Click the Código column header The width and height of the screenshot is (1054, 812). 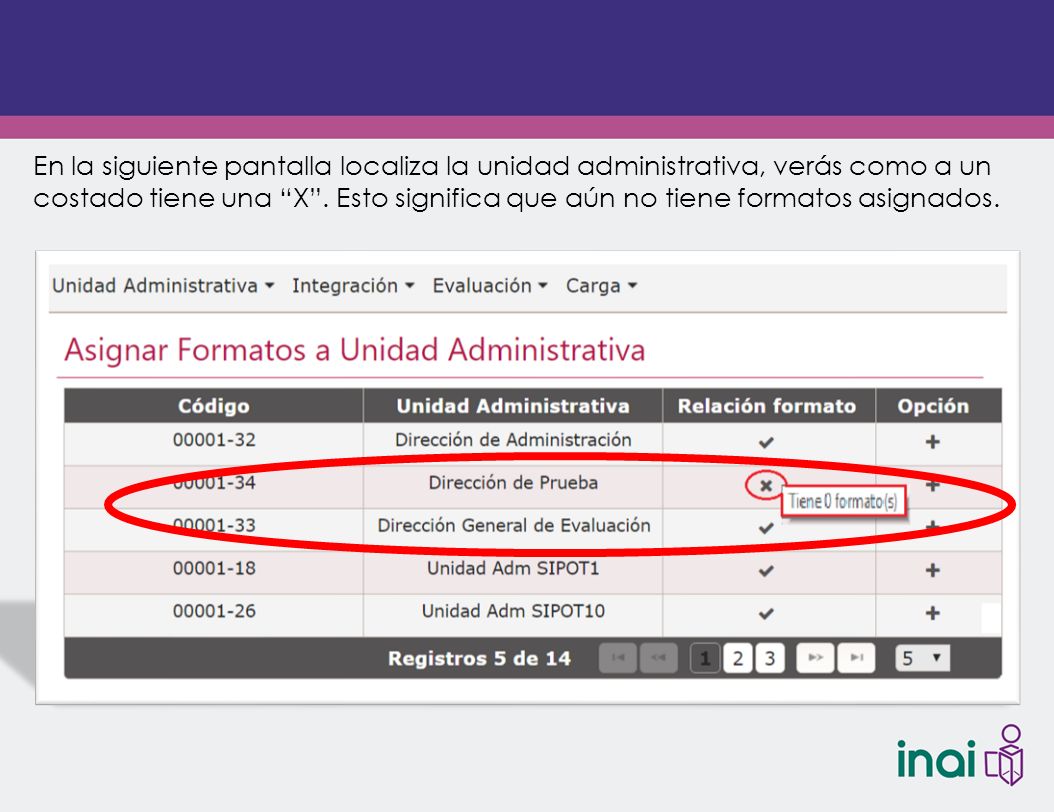[x=214, y=406]
